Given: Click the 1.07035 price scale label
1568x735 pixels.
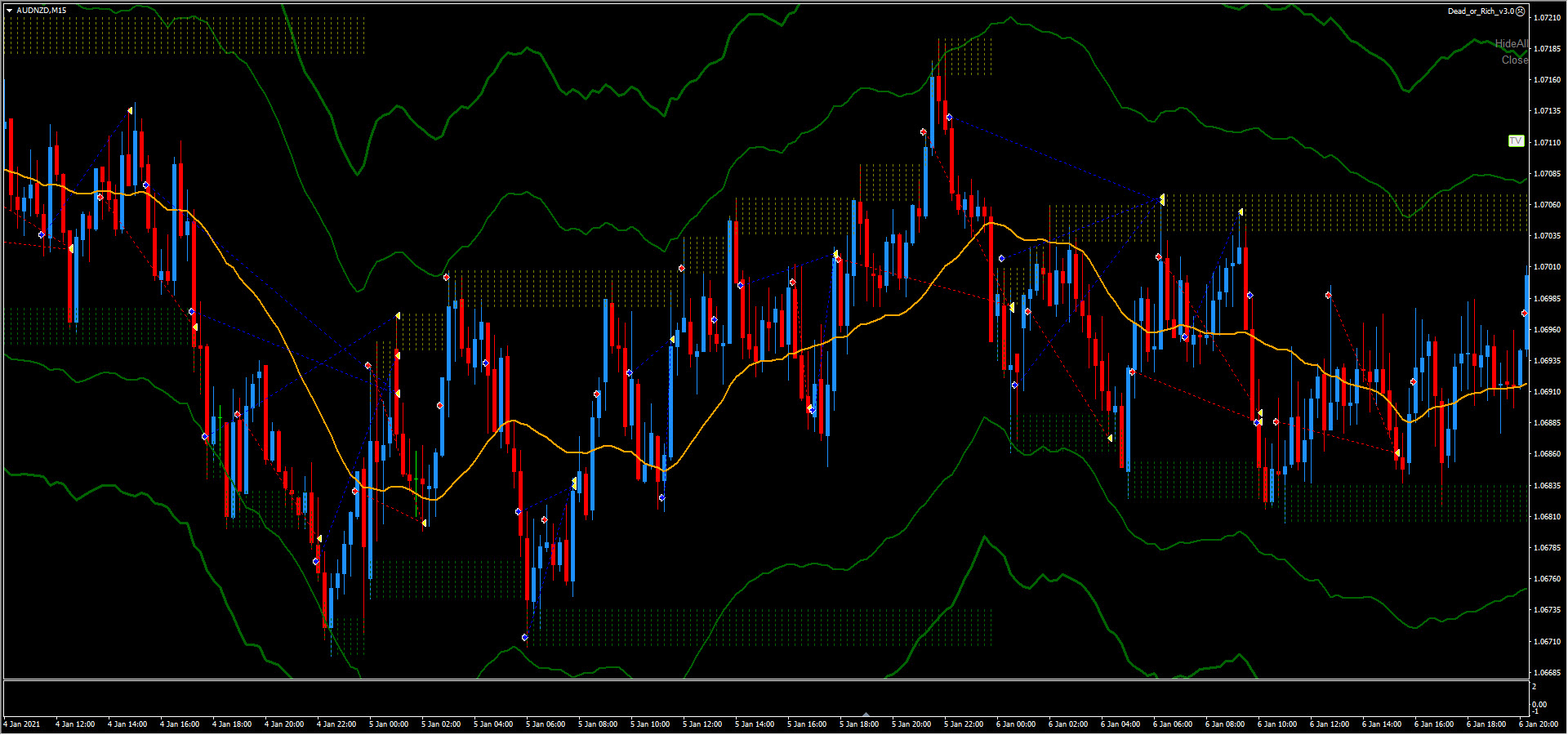Looking at the screenshot, I should point(1547,236).
